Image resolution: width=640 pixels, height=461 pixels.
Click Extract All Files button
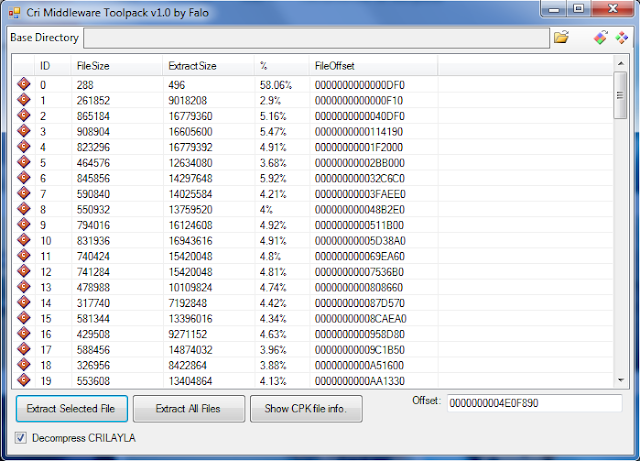(189, 408)
